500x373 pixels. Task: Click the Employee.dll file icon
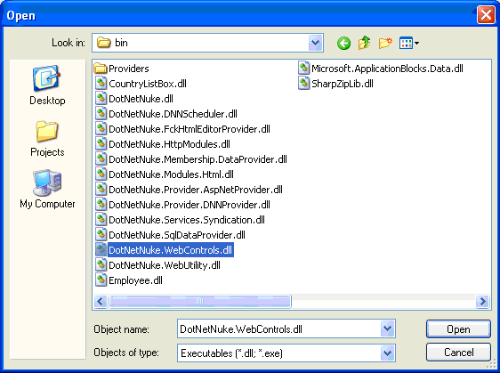pyautogui.click(x=101, y=280)
